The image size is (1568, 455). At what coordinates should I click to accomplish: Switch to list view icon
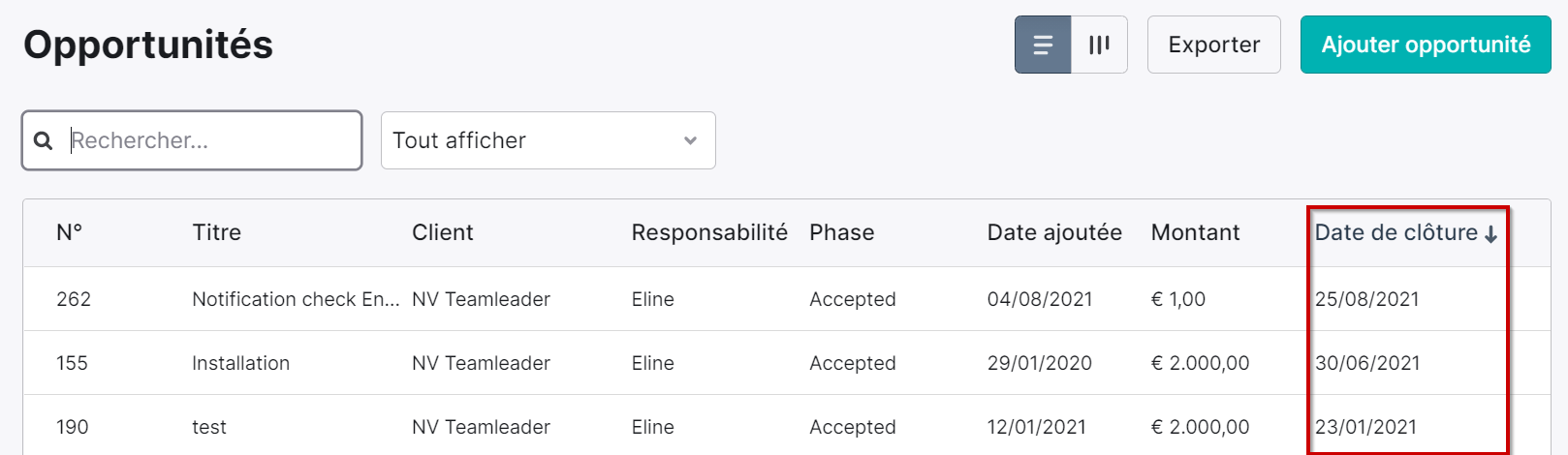pyautogui.click(x=1043, y=45)
